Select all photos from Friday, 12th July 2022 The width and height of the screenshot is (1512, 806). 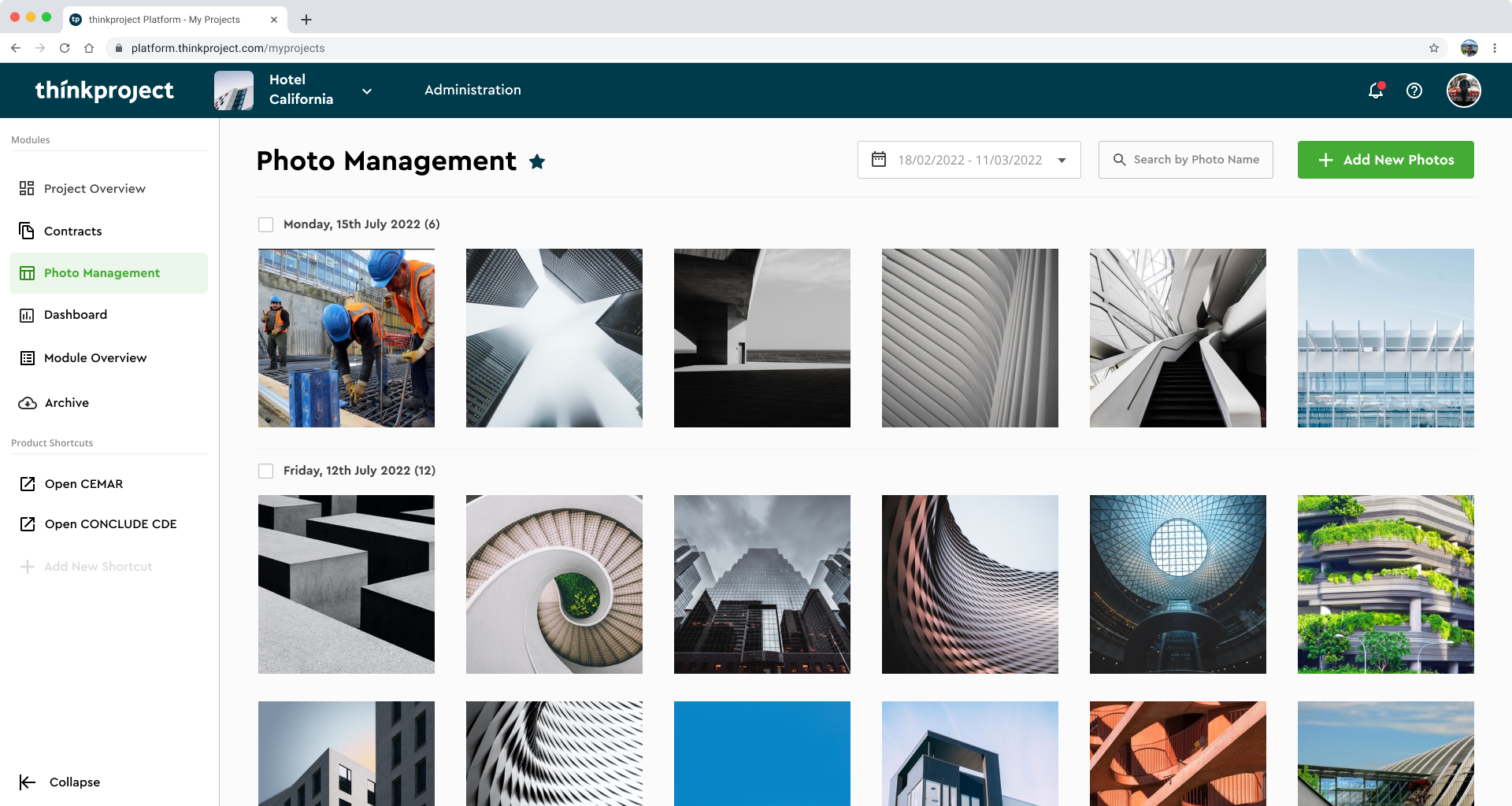(265, 470)
